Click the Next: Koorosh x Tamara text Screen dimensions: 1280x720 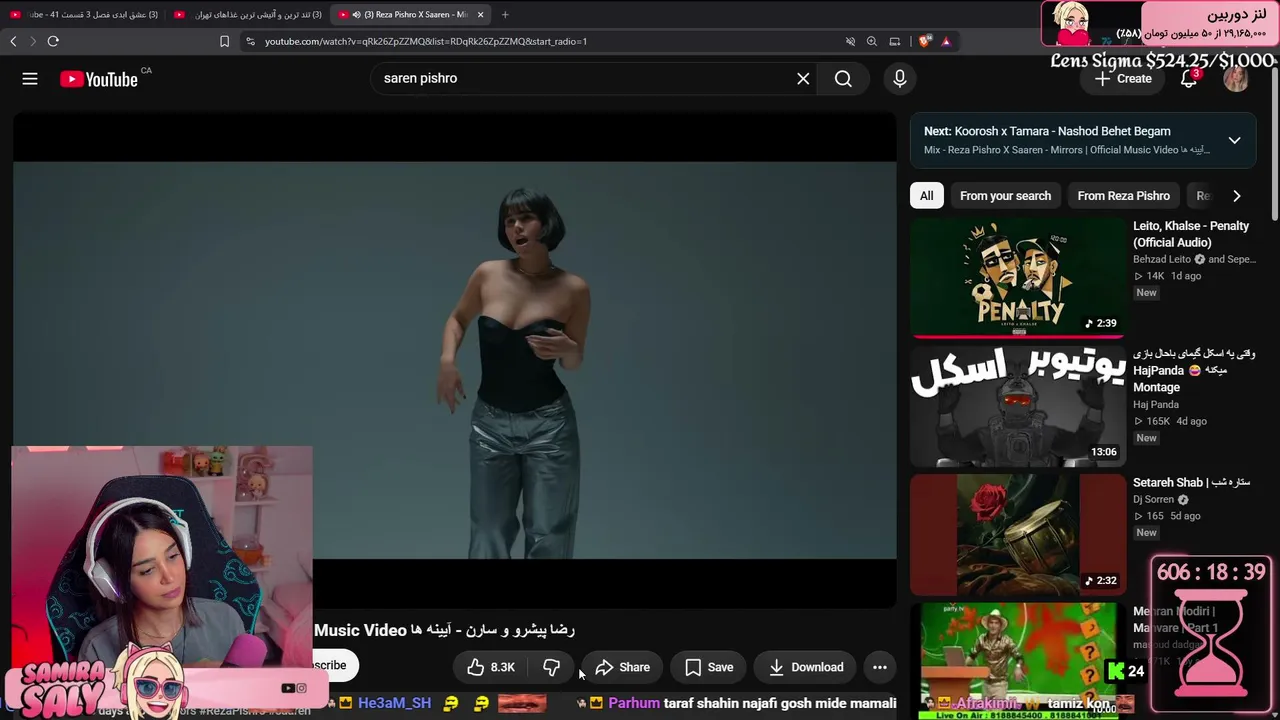1047,131
